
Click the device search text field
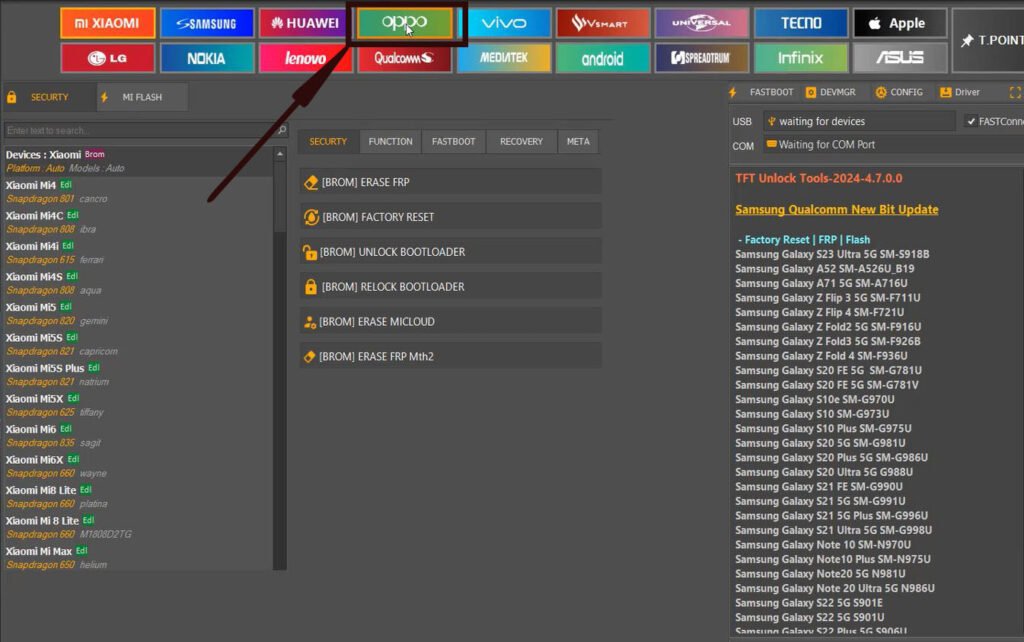140,131
